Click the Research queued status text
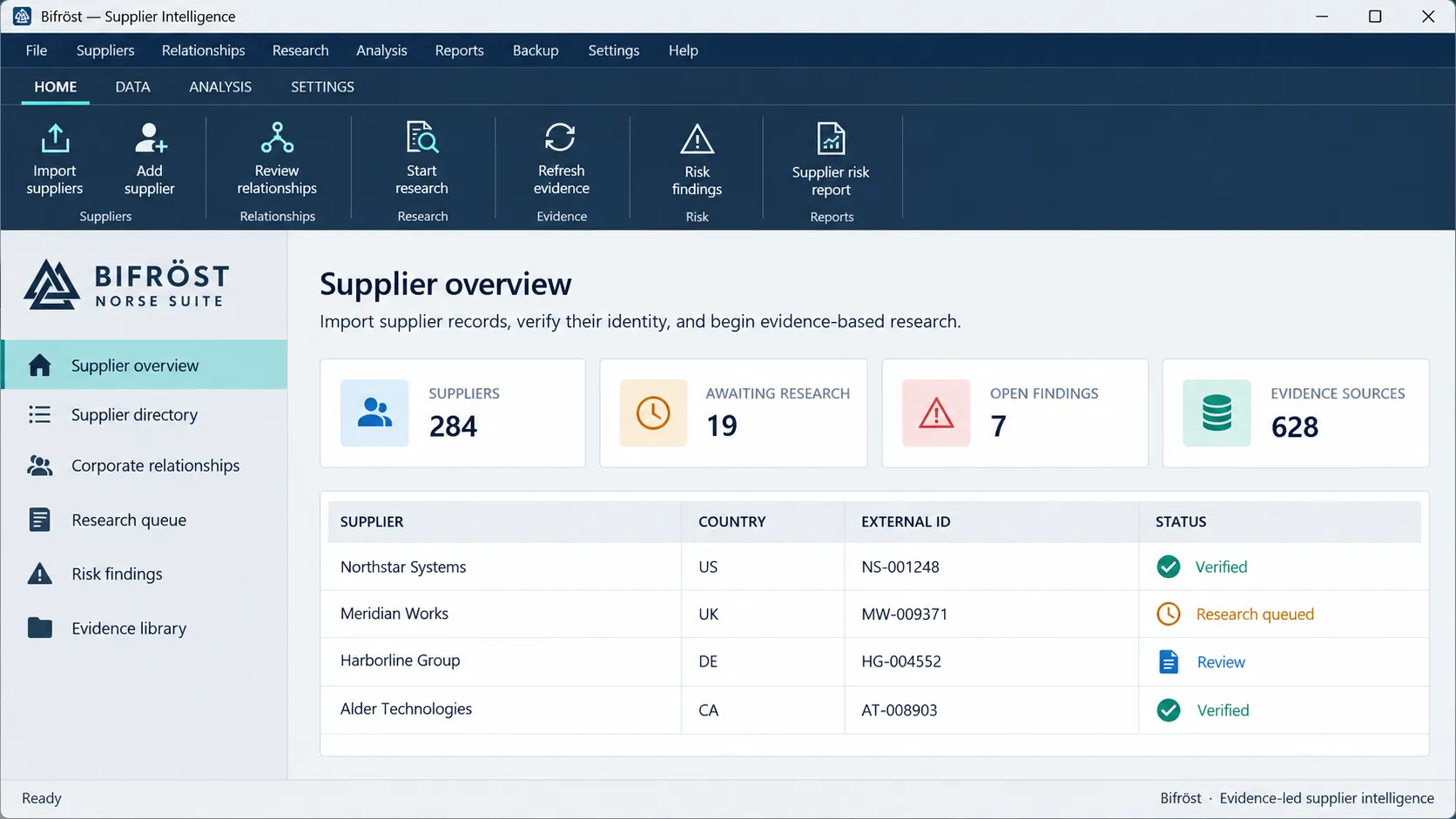The height and width of the screenshot is (819, 1456). pyautogui.click(x=1255, y=614)
